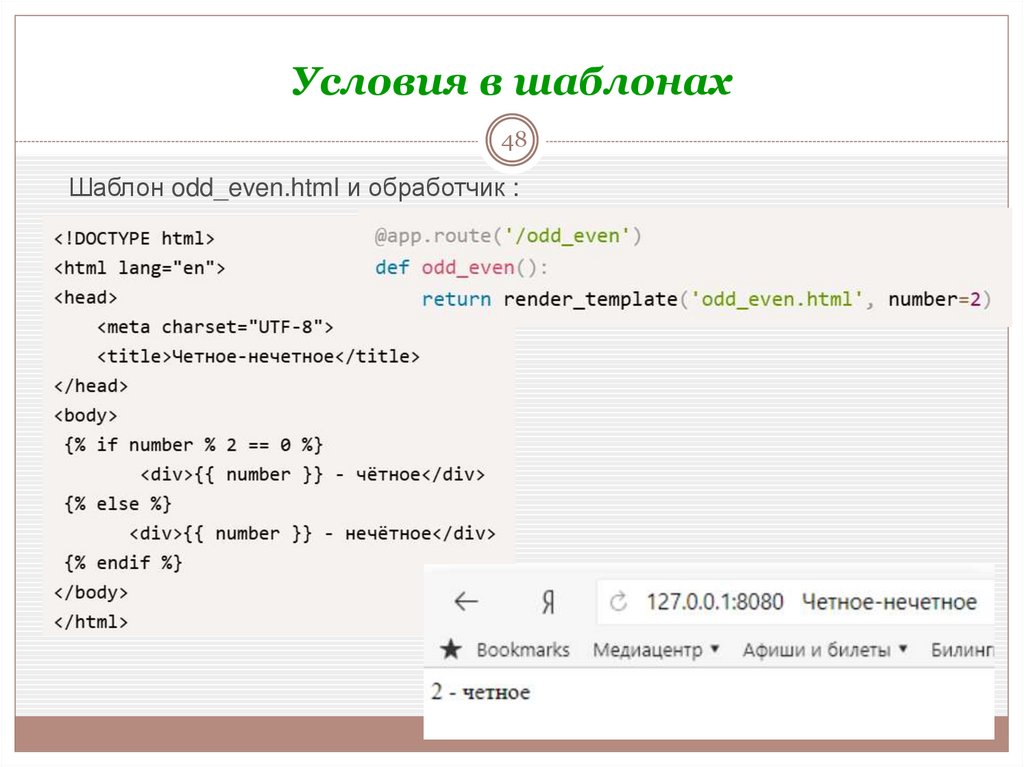The image size is (1024, 767).
Task: Click the Четное-нечетное page title in address bar
Action: tap(889, 602)
